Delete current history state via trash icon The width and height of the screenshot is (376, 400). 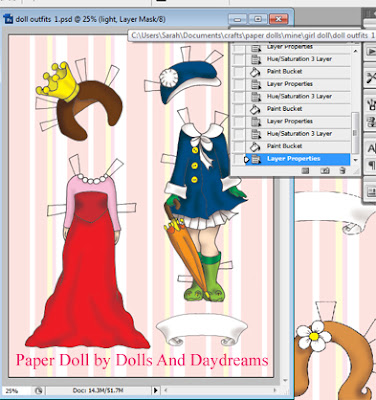342,171
